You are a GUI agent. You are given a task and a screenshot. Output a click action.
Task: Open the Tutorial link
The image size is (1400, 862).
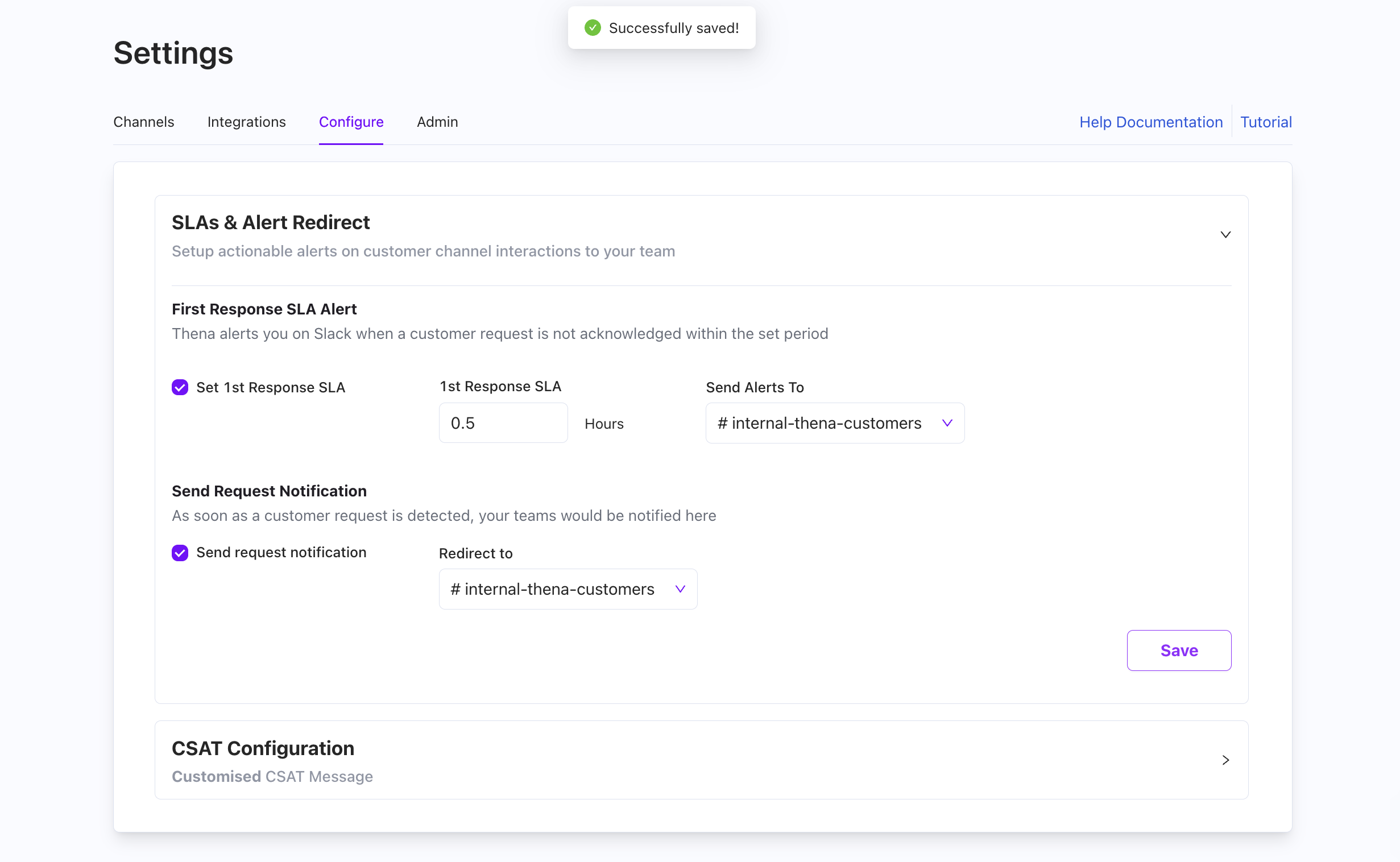point(1265,122)
